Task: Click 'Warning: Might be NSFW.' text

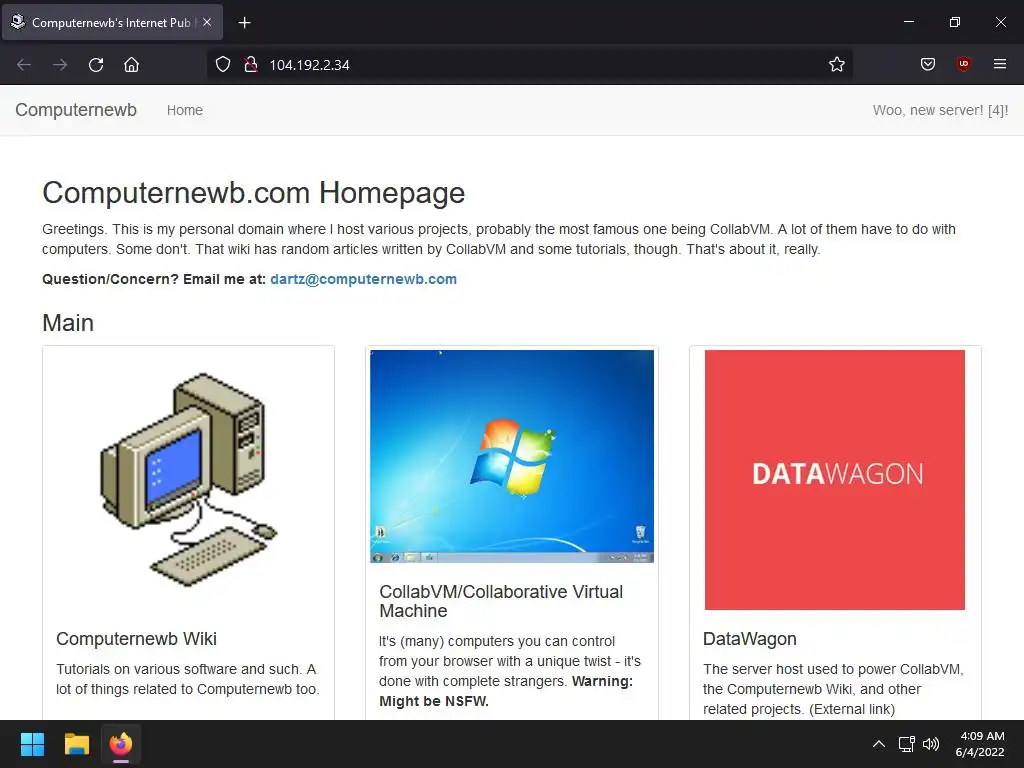Action: pyautogui.click(x=505, y=691)
